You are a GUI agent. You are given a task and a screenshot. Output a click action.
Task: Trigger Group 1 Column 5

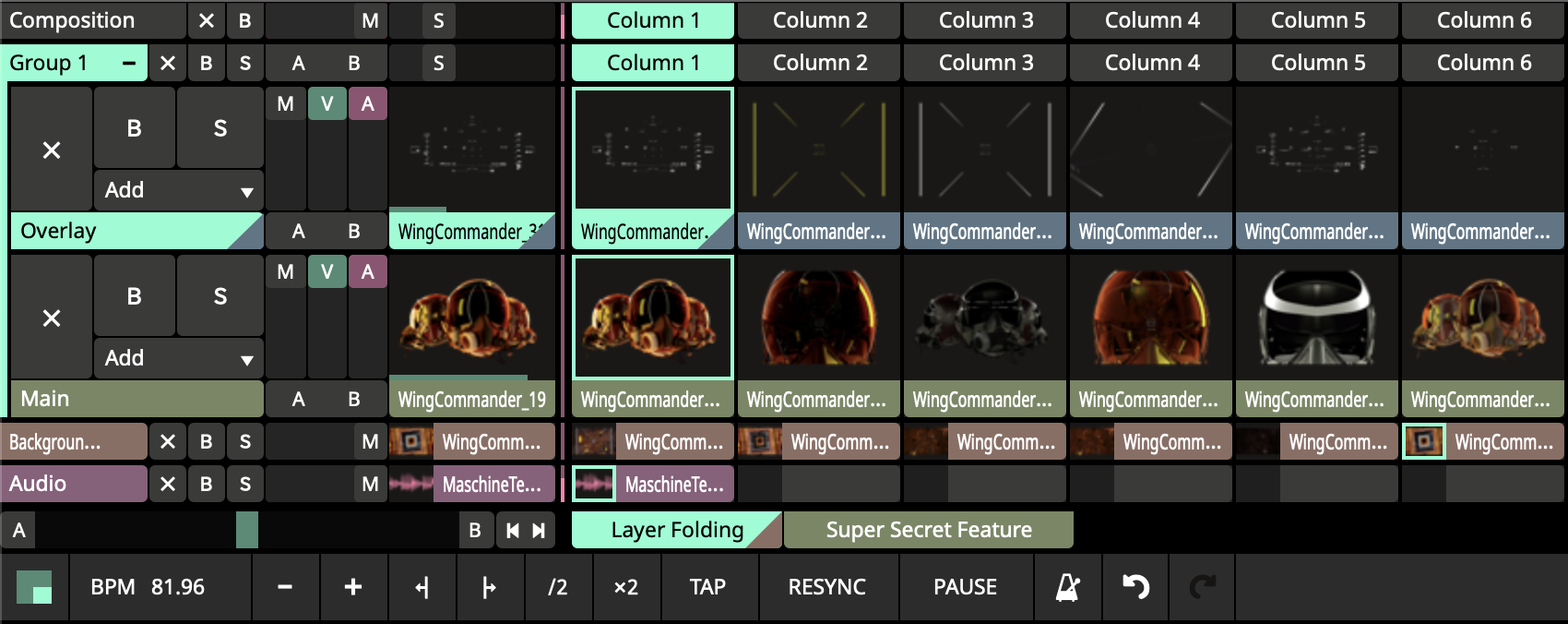coord(1317,63)
